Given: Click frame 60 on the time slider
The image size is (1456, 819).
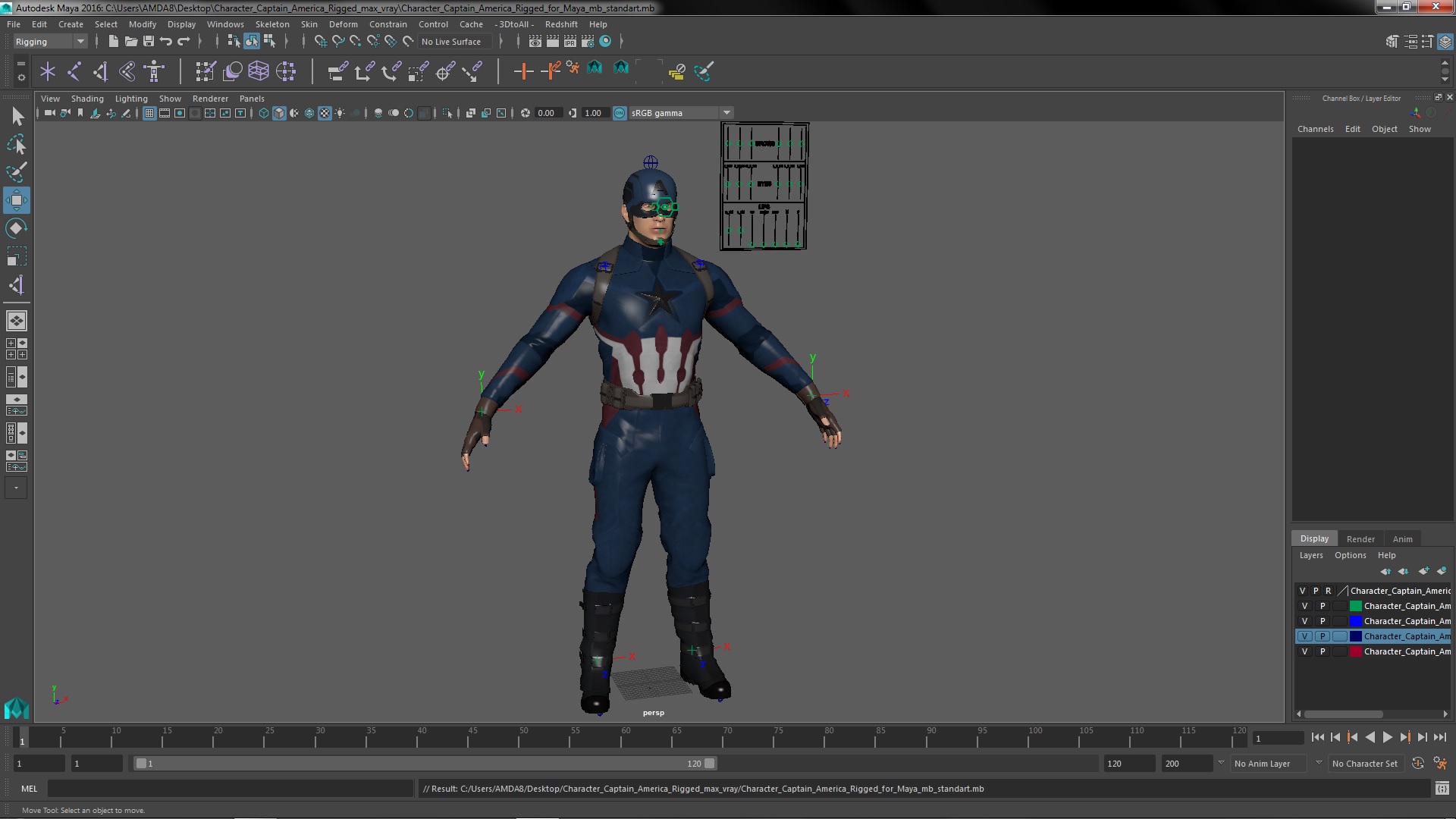Looking at the screenshot, I should pyautogui.click(x=626, y=736).
